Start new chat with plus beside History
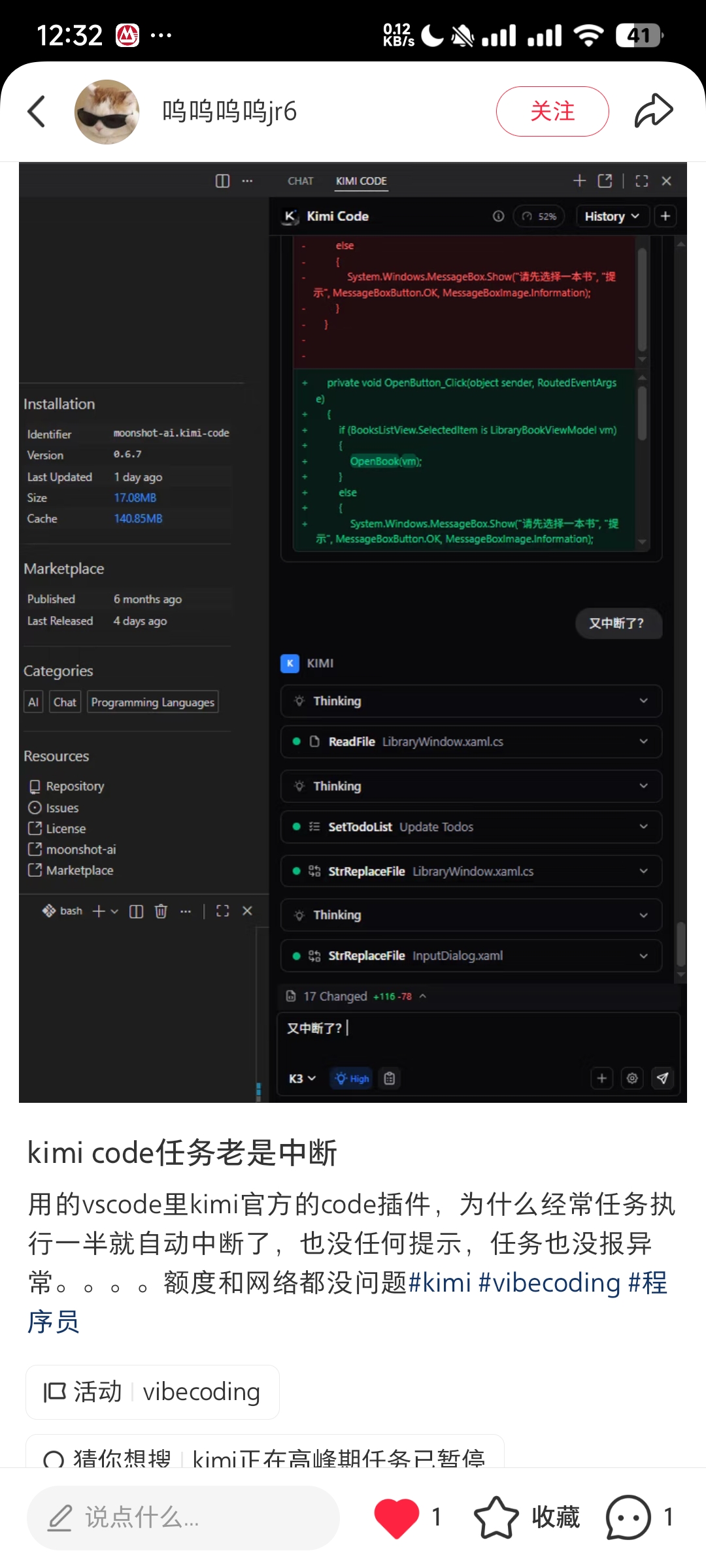706x1568 pixels. coord(665,216)
